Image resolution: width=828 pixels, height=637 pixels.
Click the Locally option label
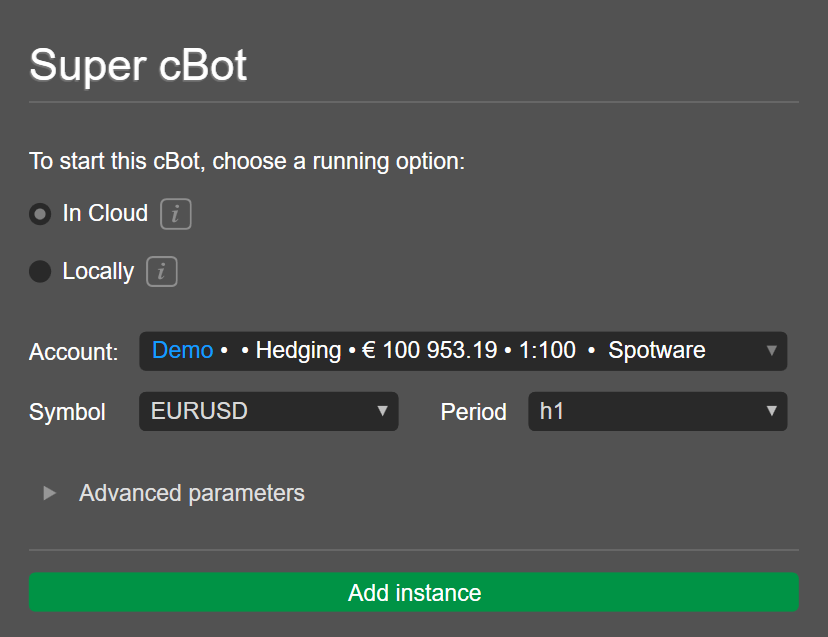click(98, 272)
